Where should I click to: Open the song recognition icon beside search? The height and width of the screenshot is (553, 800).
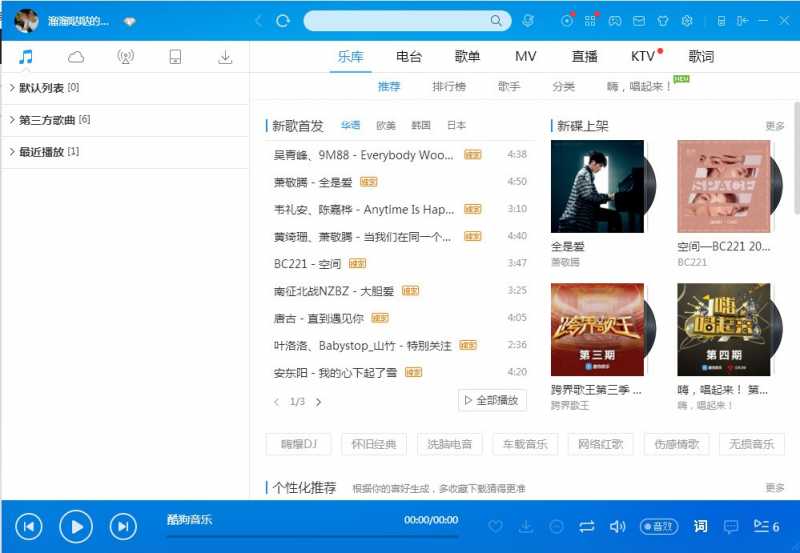[x=528, y=21]
